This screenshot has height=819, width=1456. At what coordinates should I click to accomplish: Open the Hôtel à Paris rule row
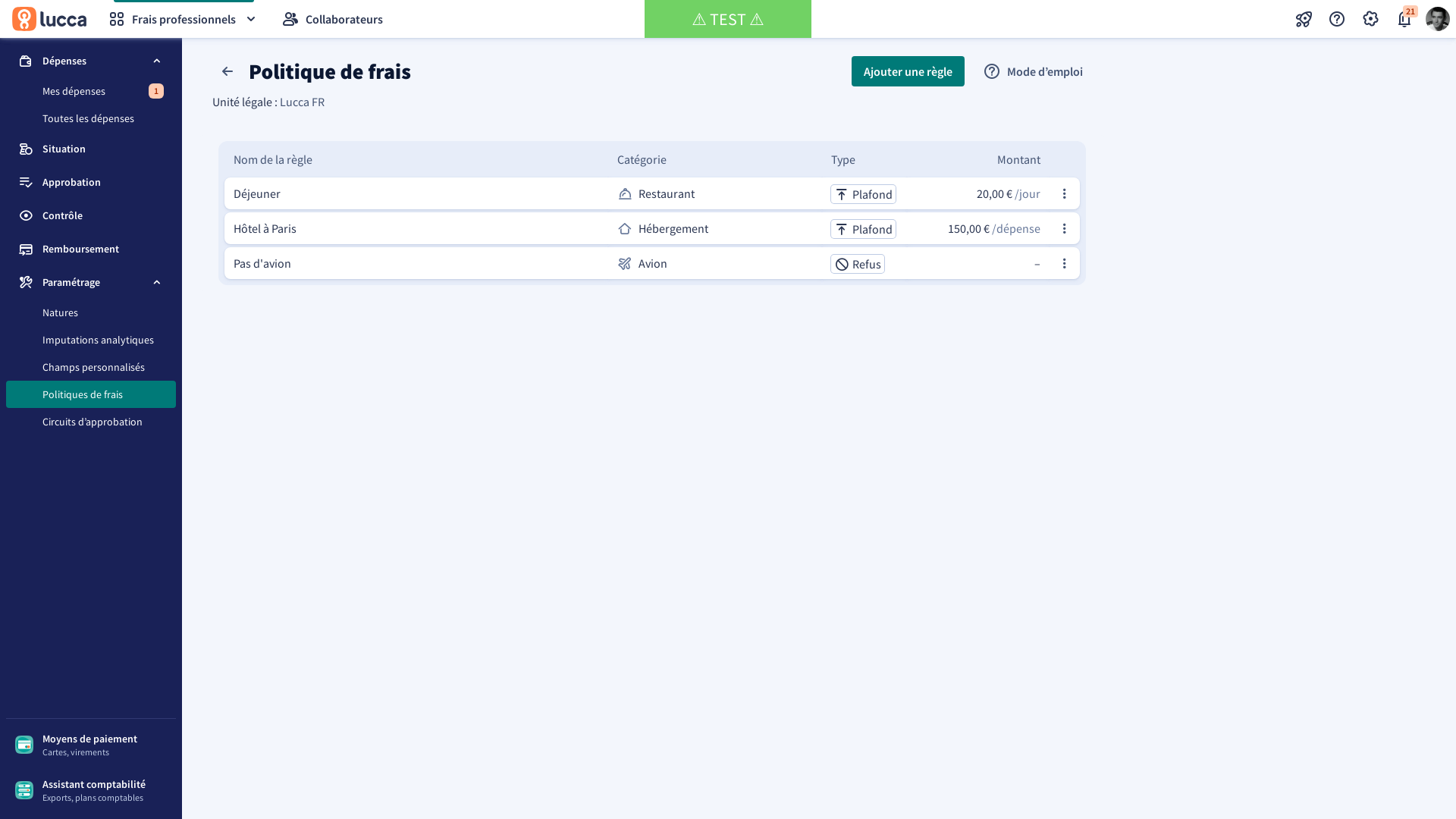(651, 228)
